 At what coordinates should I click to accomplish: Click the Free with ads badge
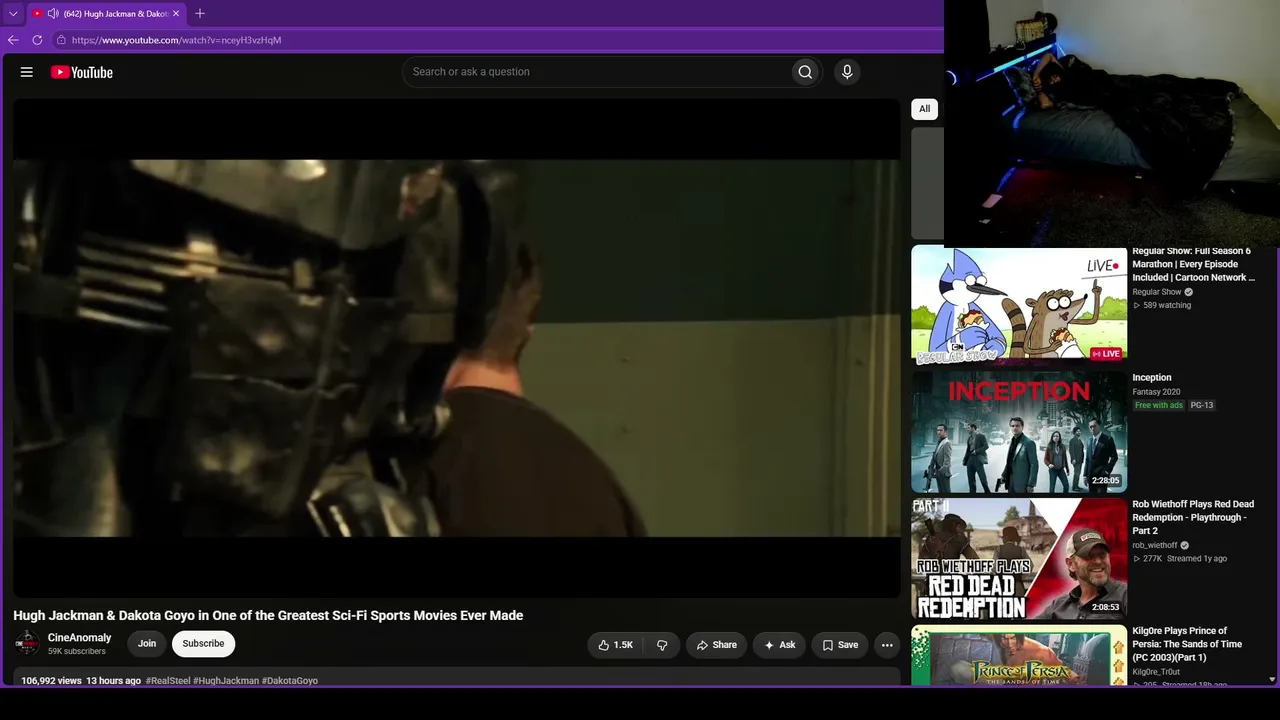(1159, 405)
